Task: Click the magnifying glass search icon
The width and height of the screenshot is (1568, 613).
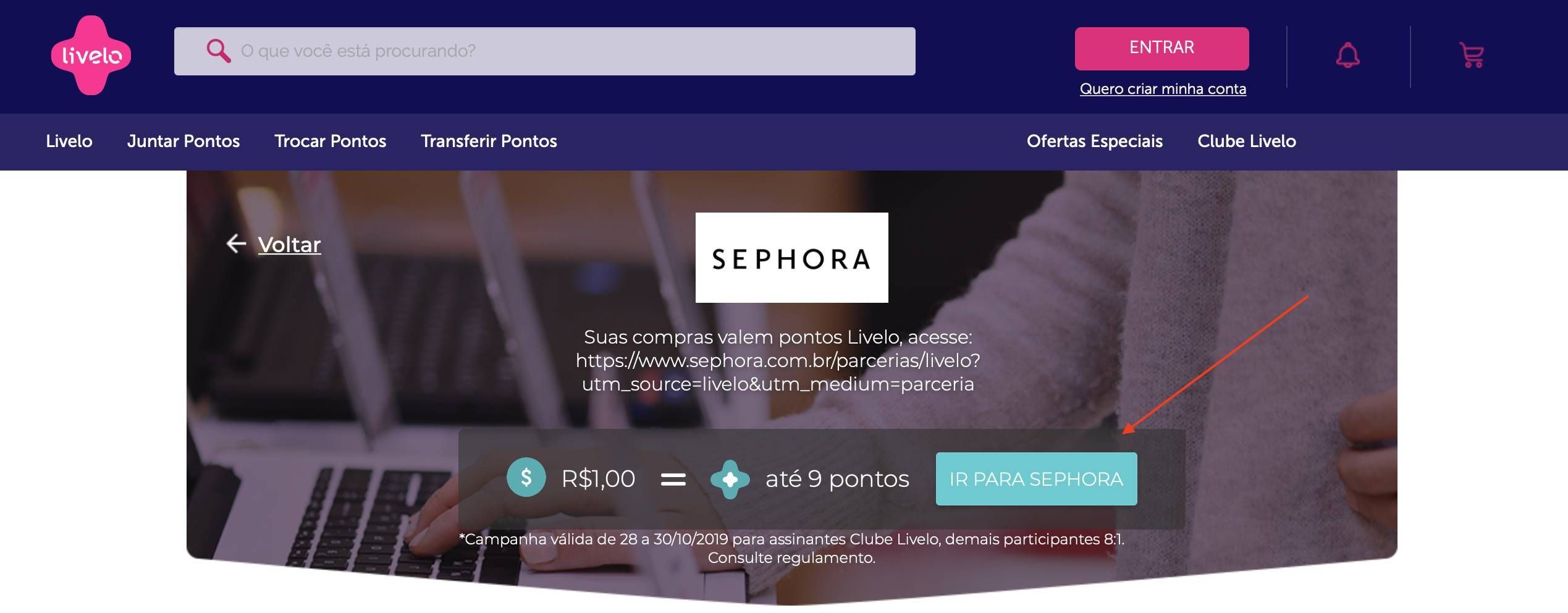Action: pos(218,51)
